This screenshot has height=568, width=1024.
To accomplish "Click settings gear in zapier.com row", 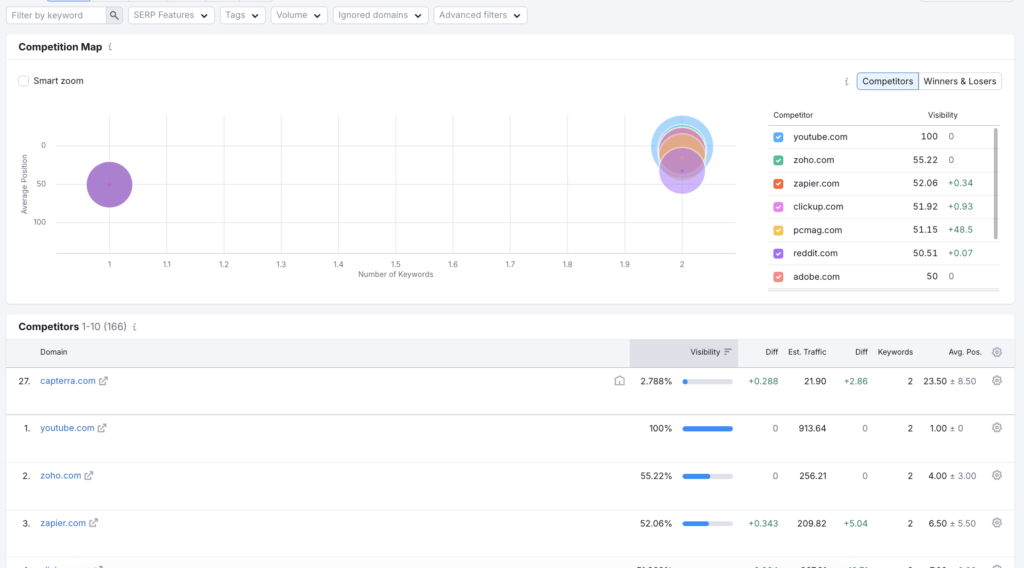I will click(x=997, y=523).
